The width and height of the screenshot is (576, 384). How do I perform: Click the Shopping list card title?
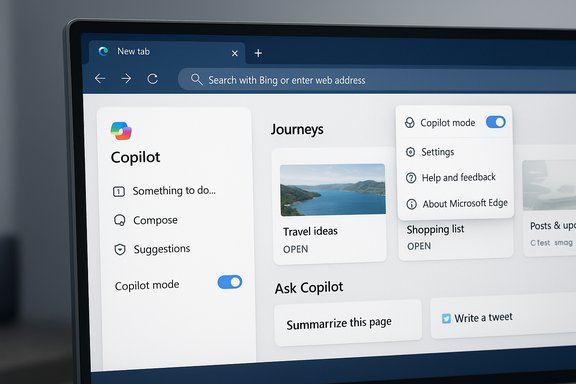pyautogui.click(x=435, y=229)
